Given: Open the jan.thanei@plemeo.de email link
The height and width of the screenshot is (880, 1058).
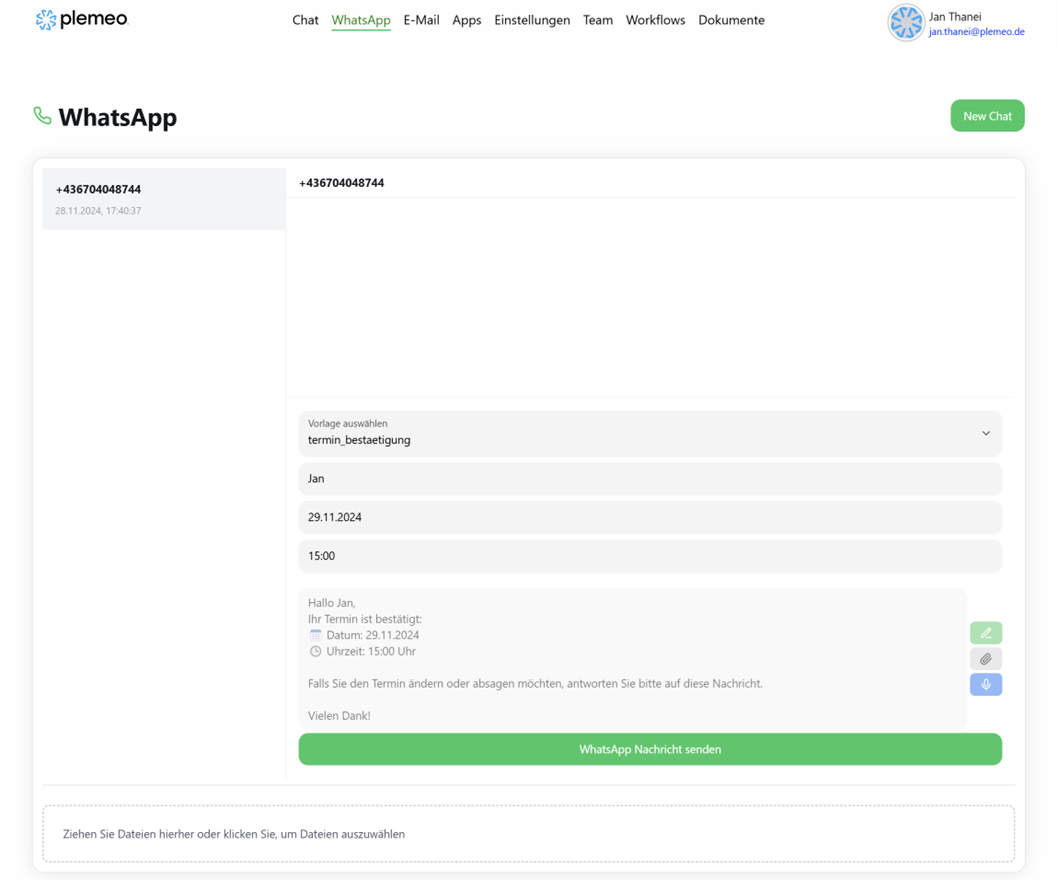Looking at the screenshot, I should (x=975, y=30).
